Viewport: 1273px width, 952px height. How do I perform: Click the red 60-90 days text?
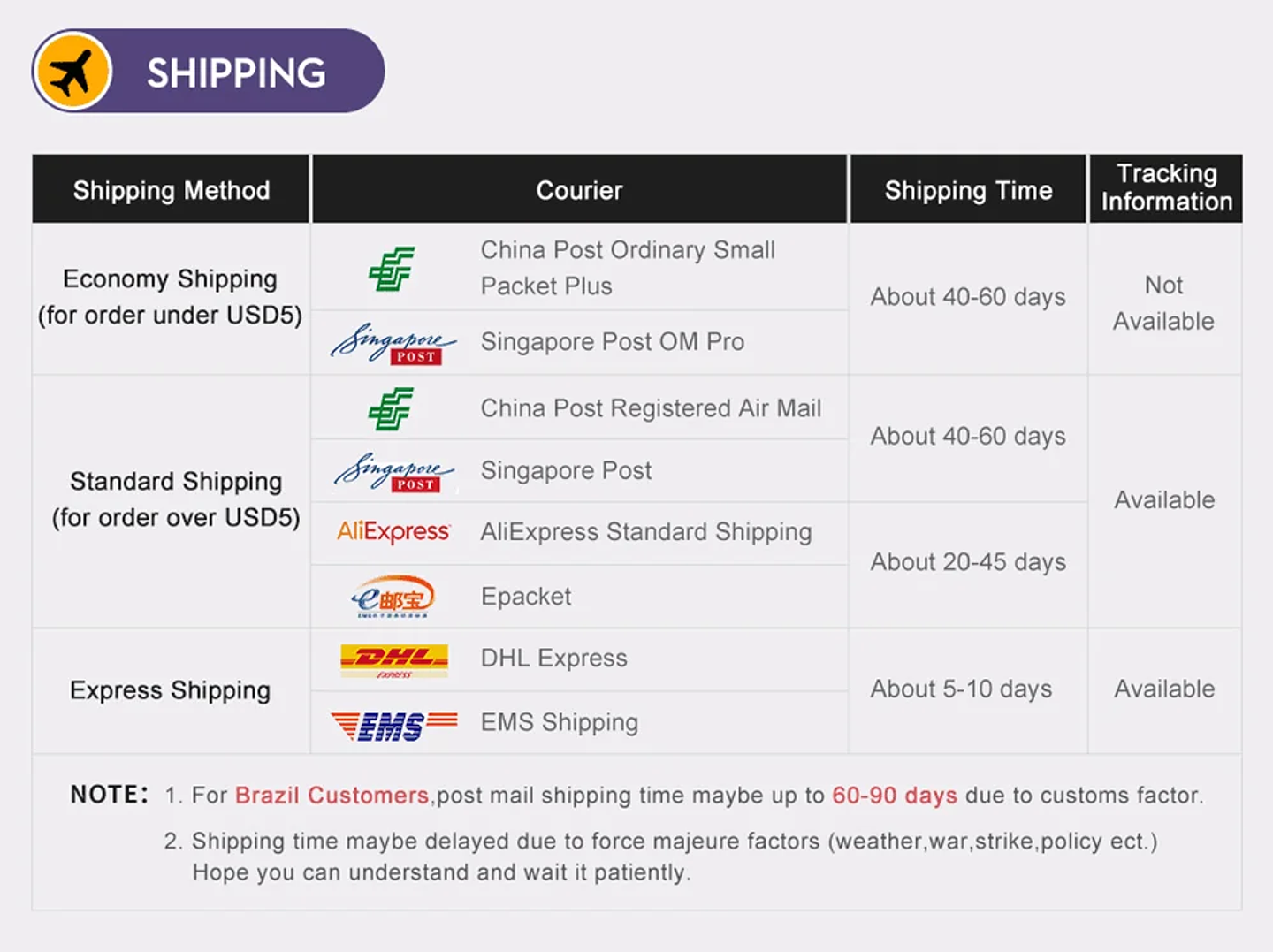(x=894, y=796)
